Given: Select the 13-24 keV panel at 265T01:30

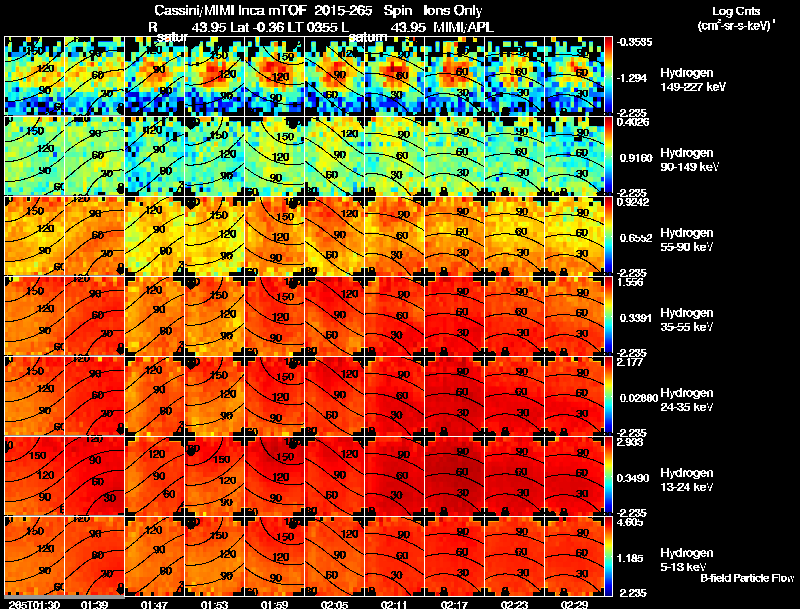Looking at the screenshot, I should point(34,476).
